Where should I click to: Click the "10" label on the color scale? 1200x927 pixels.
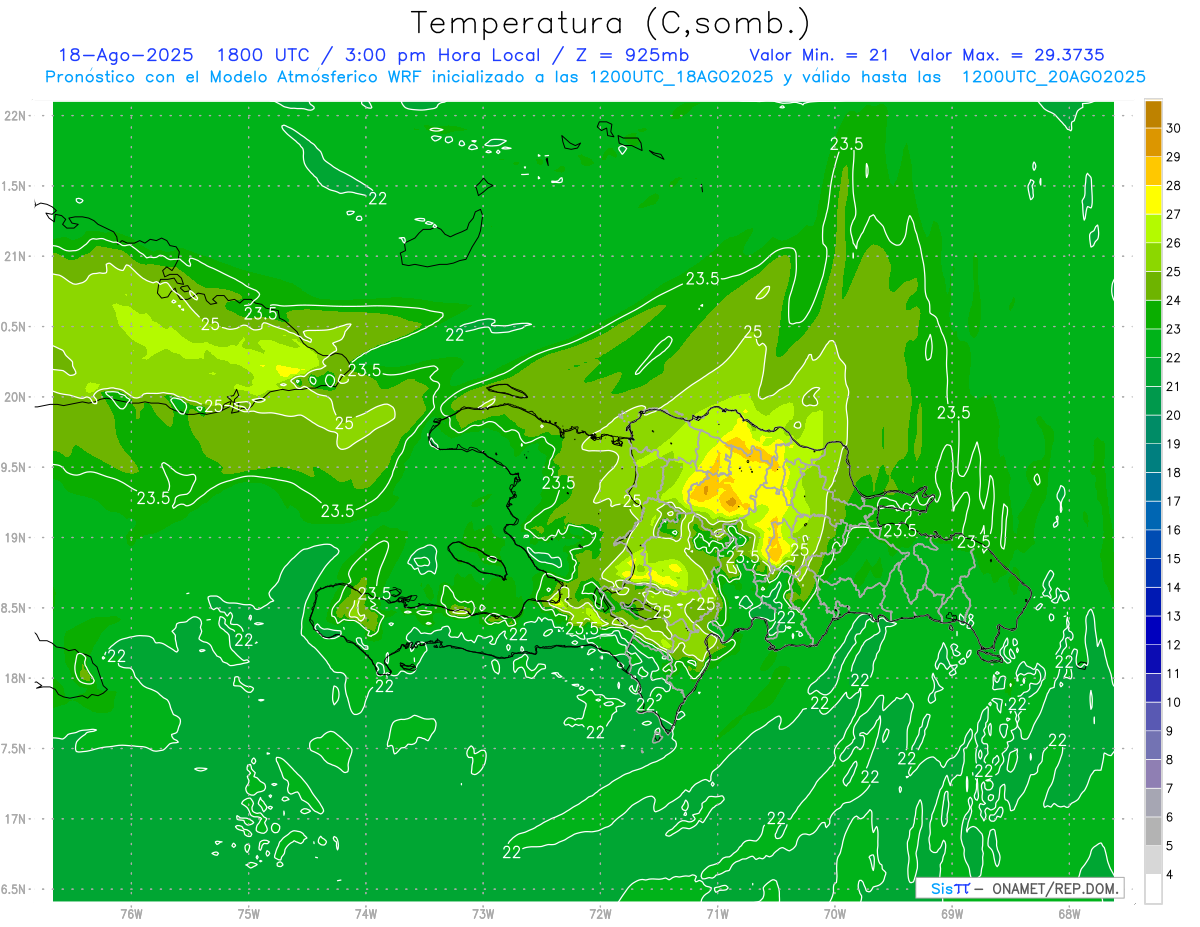coord(1173,702)
